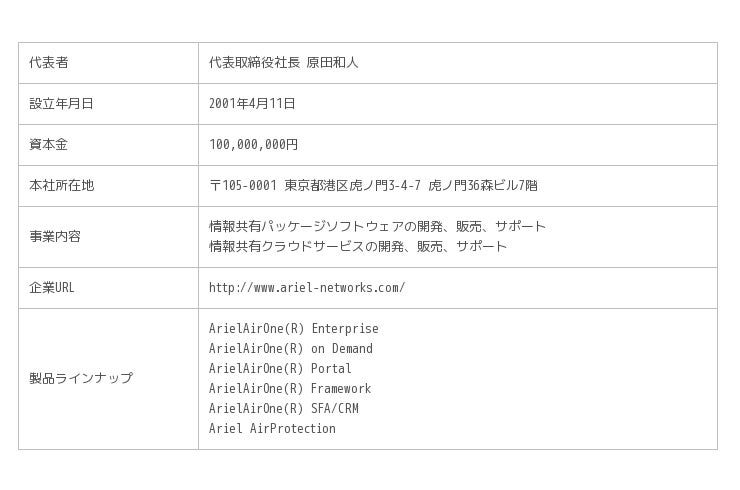Viewport: 740px width, 490px height.
Task: Click the ArielAirOne(R) SFA/CRM product entry
Action: tap(283, 409)
